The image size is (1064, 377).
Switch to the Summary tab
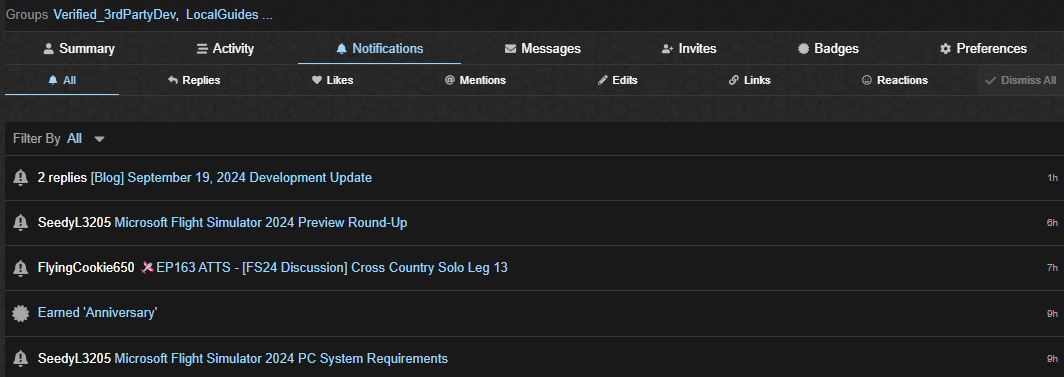[x=79, y=49]
